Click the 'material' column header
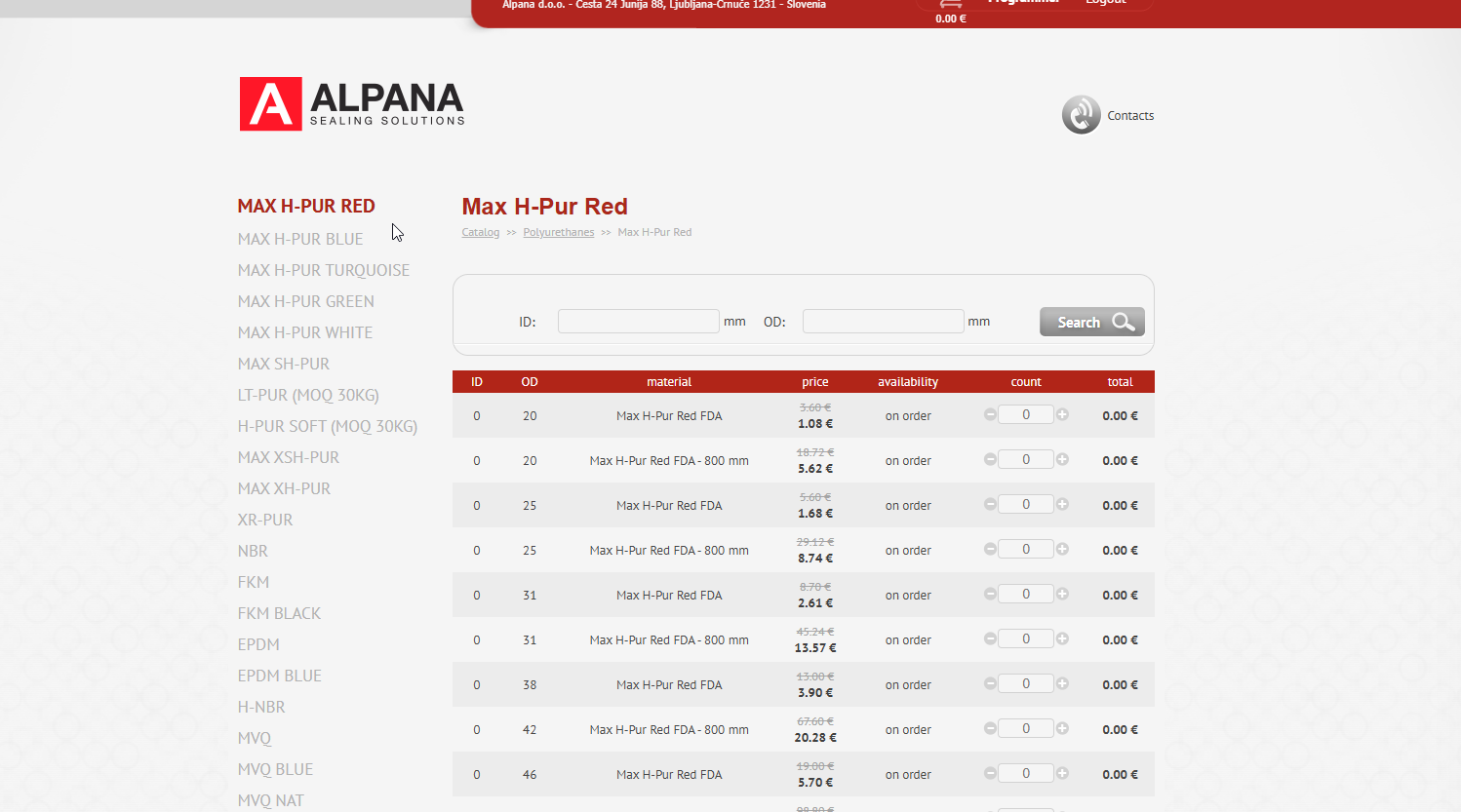Viewport: 1461px width, 812px height. (669, 382)
